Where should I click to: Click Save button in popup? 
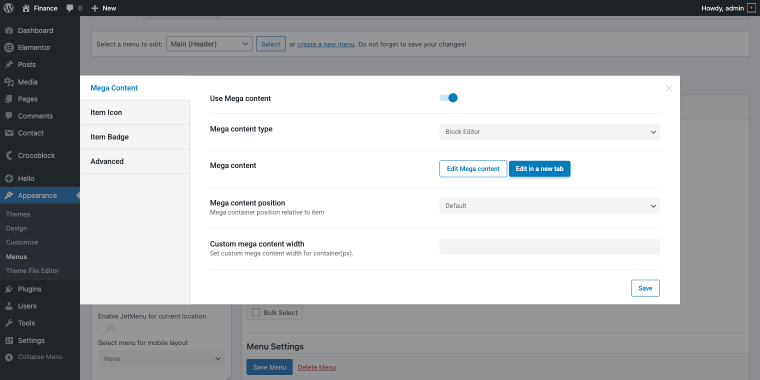pos(645,288)
